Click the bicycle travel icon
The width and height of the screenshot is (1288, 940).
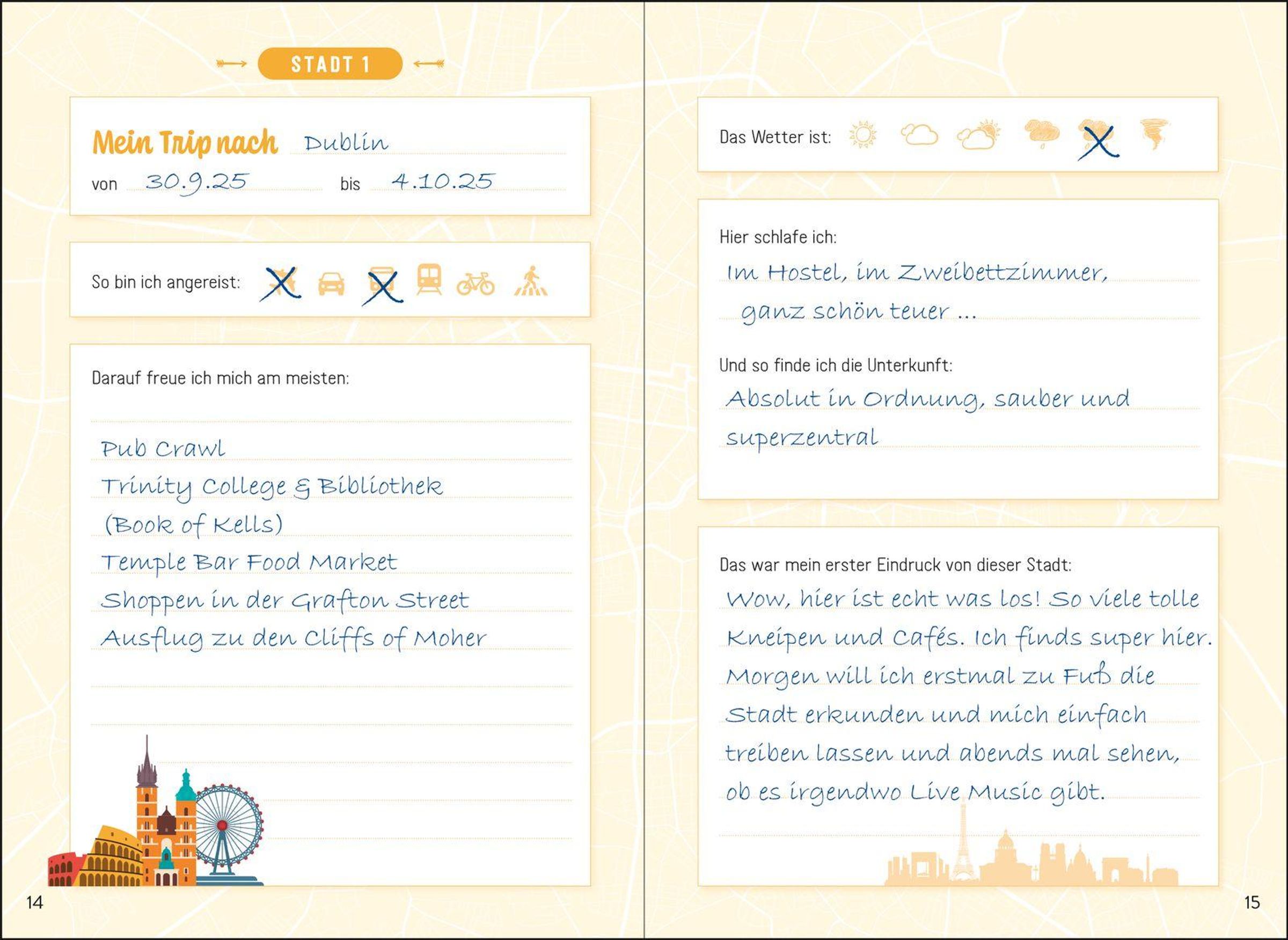coord(475,283)
